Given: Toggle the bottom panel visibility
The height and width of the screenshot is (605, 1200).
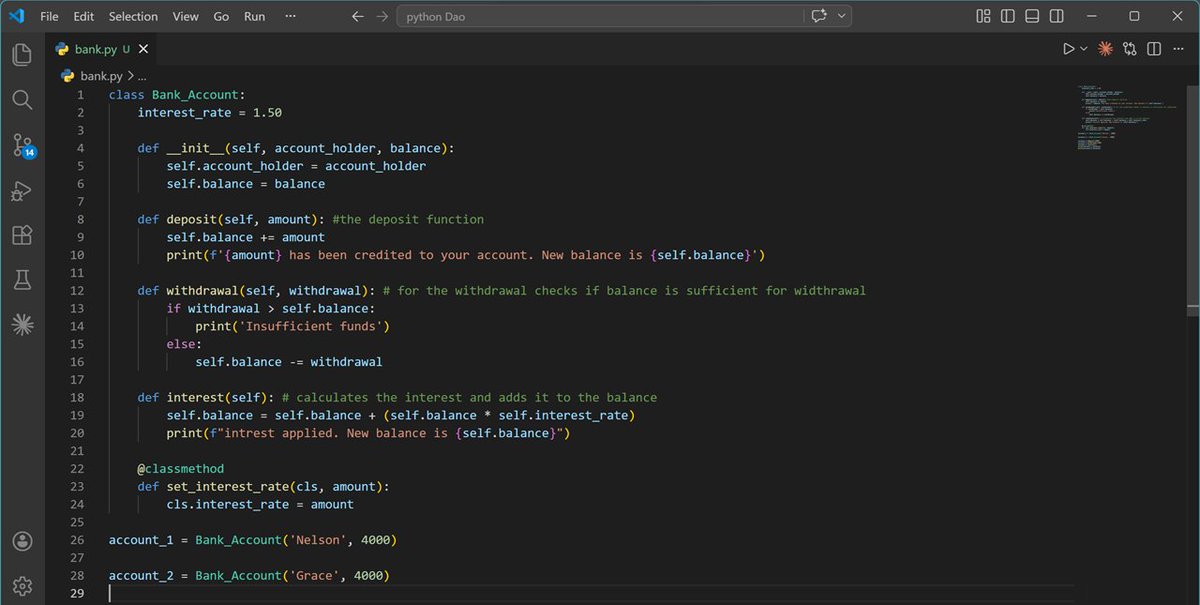Looking at the screenshot, I should click(x=1032, y=16).
